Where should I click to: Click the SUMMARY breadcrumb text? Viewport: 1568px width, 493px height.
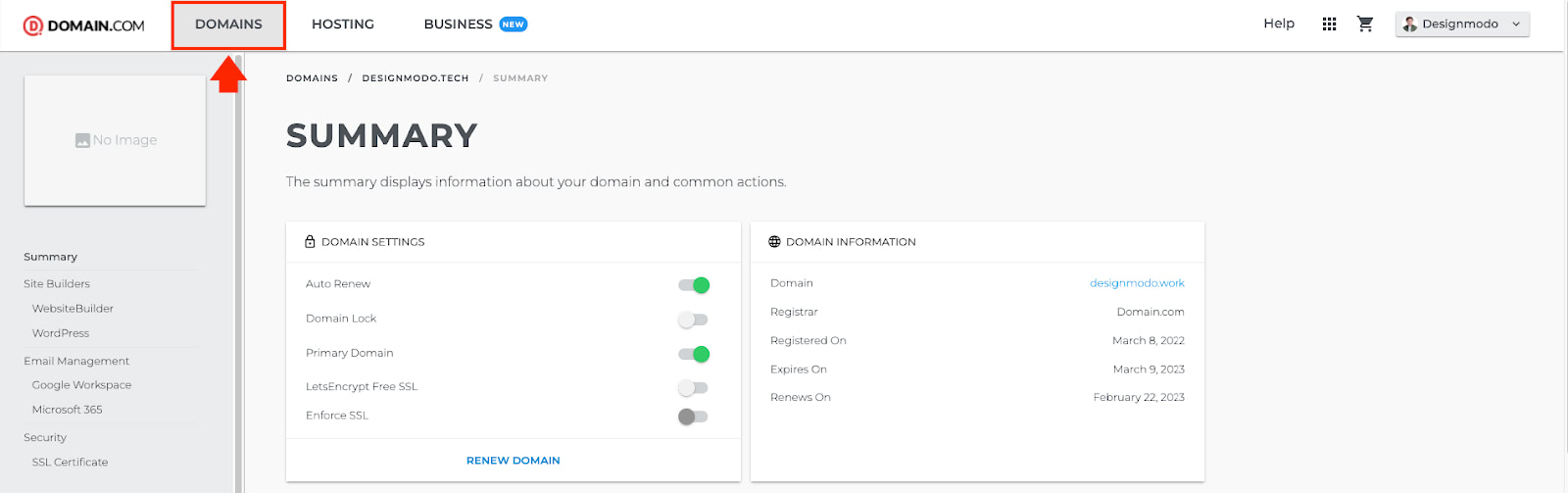(520, 78)
